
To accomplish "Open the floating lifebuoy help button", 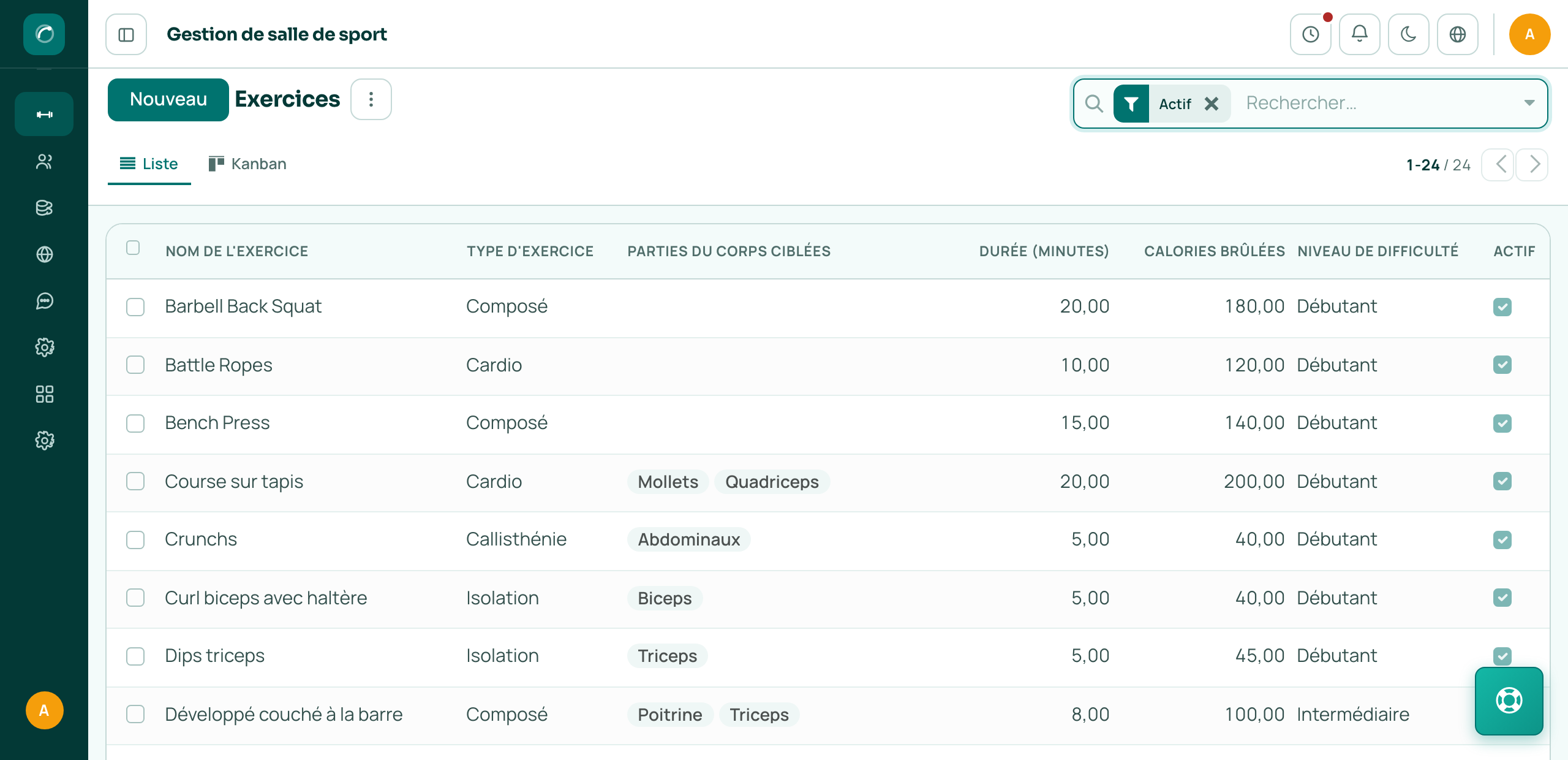I will point(1509,701).
